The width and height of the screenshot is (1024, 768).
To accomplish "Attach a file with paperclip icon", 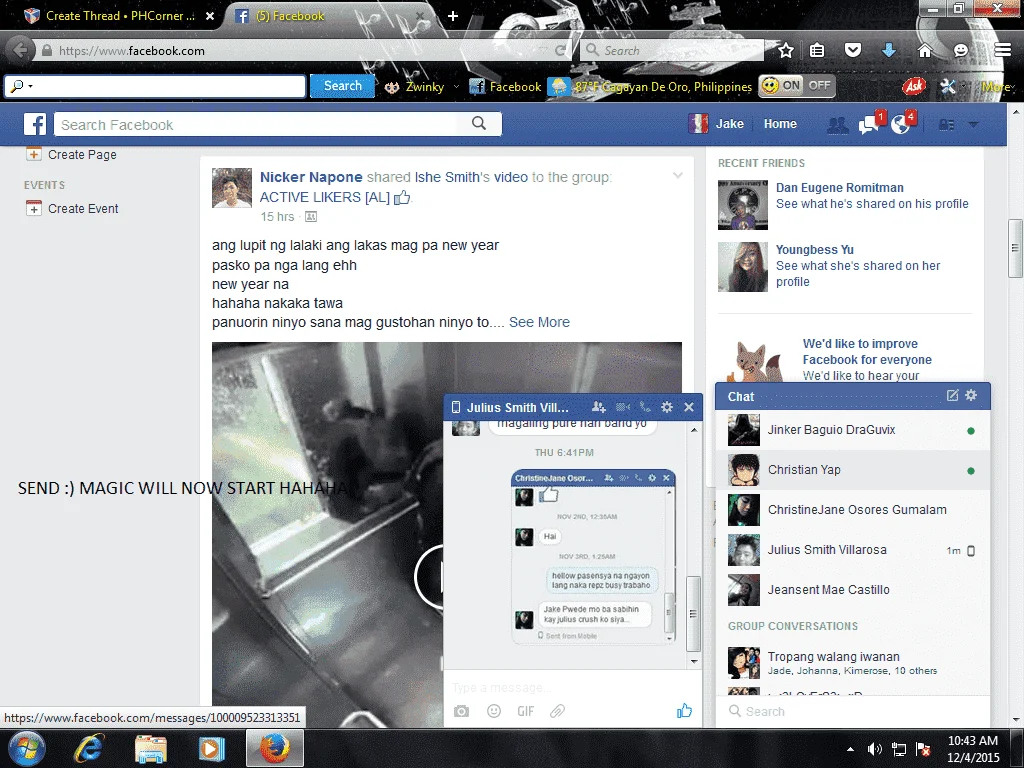I will point(557,711).
